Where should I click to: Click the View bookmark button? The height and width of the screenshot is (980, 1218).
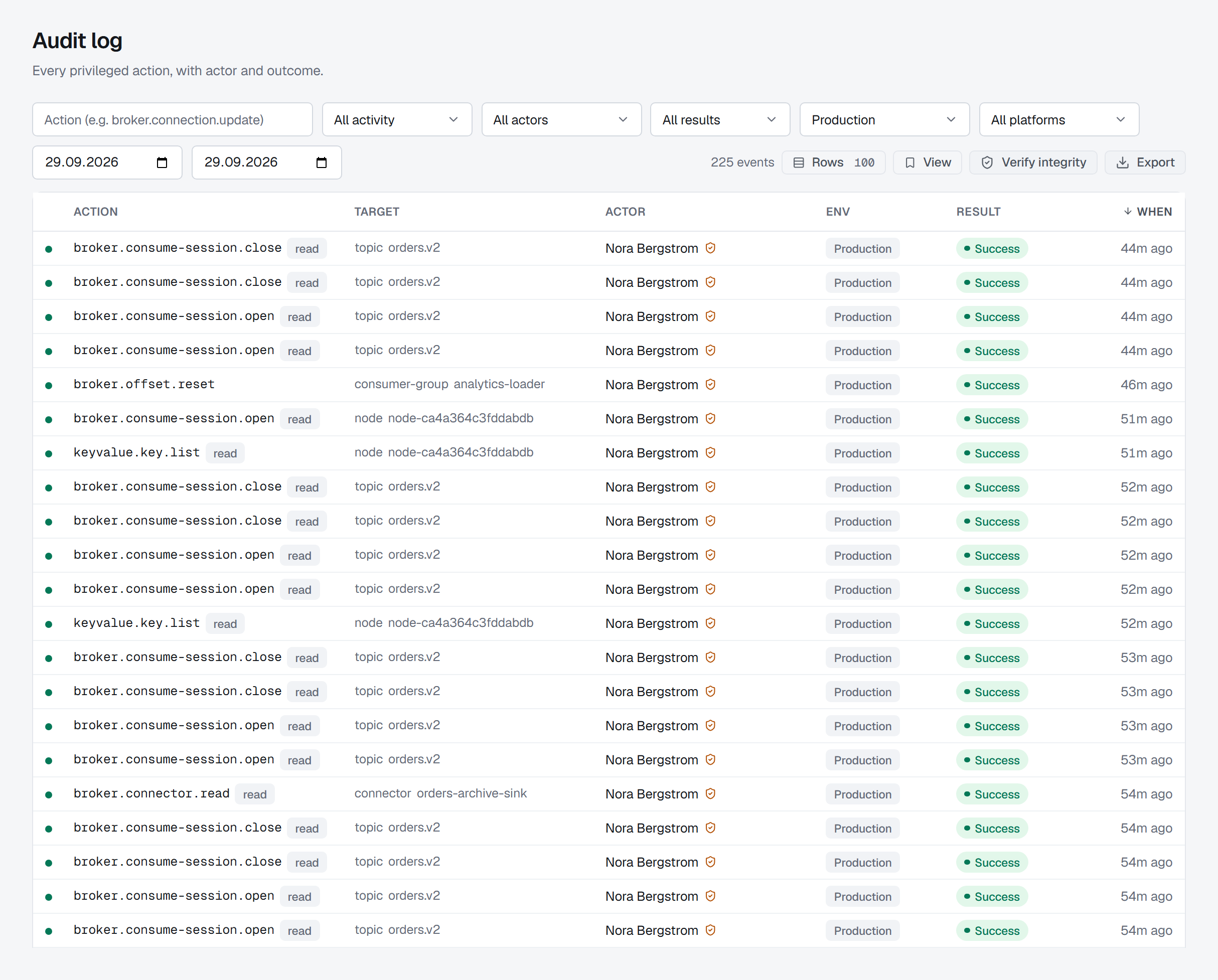click(x=927, y=162)
